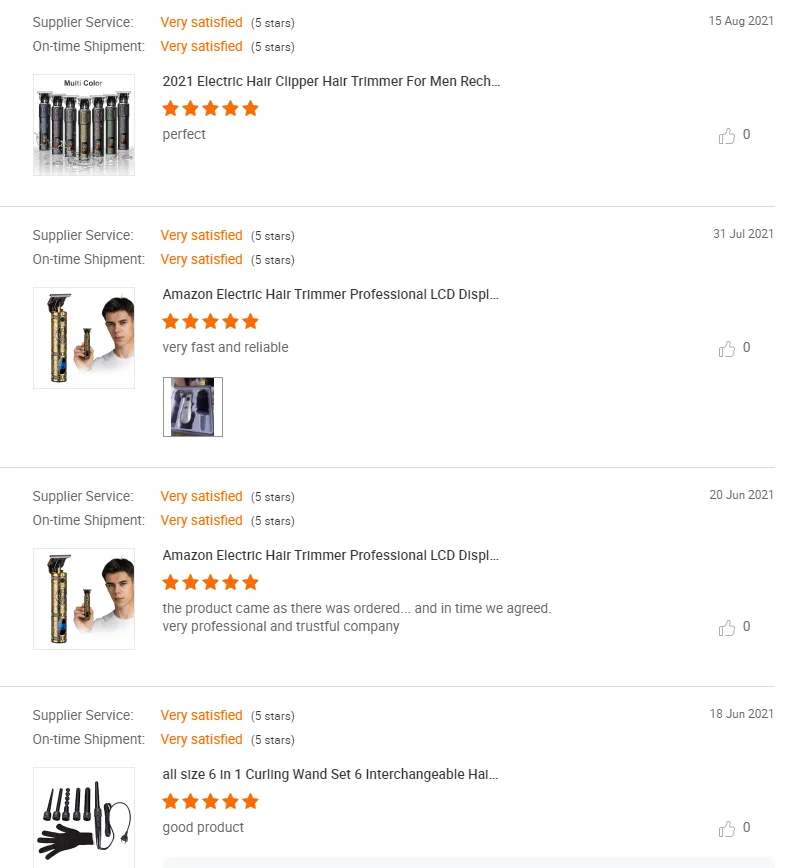The height and width of the screenshot is (868, 786).
Task: Click Supplier Service 'Very satisfied' in 15 Aug review
Action: click(201, 22)
